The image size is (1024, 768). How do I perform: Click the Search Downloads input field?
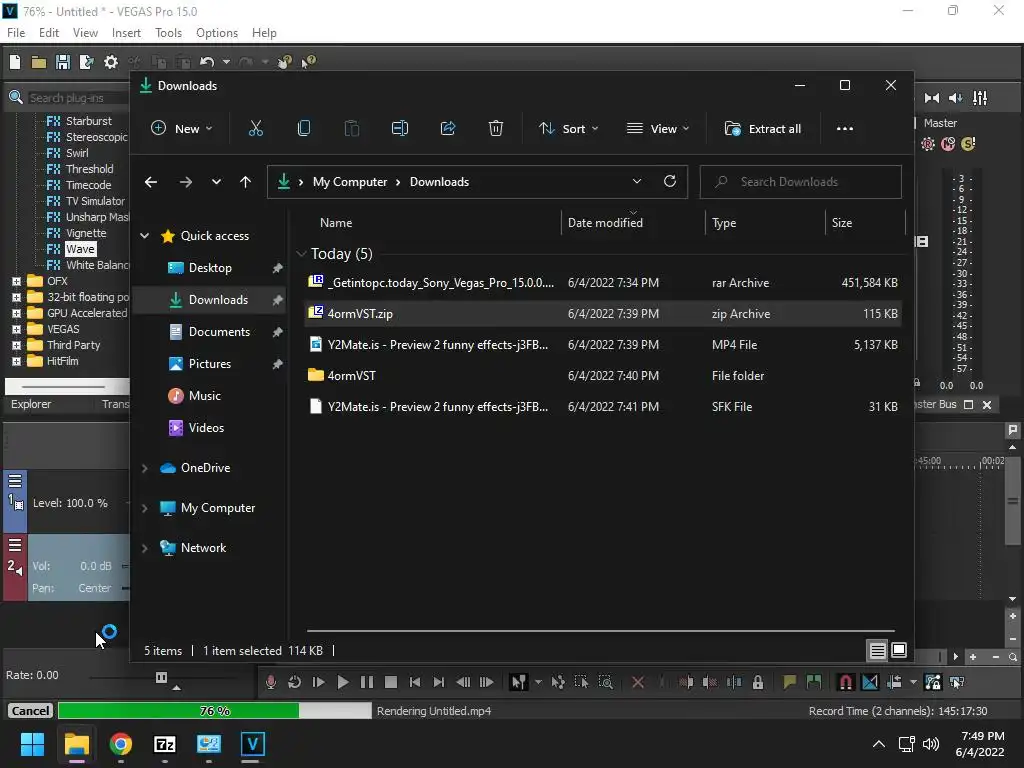[x=801, y=182]
